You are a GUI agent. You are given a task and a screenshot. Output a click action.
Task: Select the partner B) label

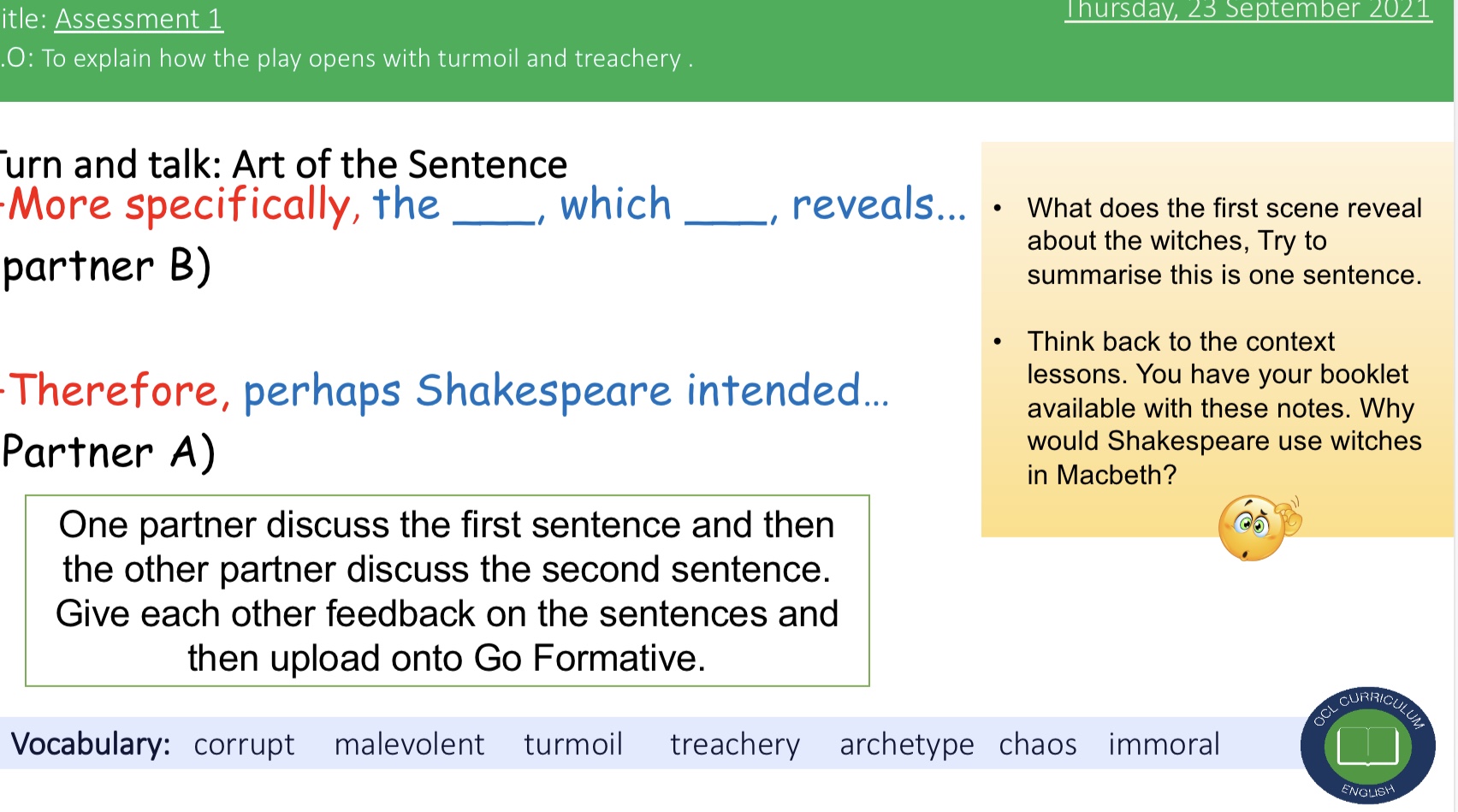coord(107,266)
